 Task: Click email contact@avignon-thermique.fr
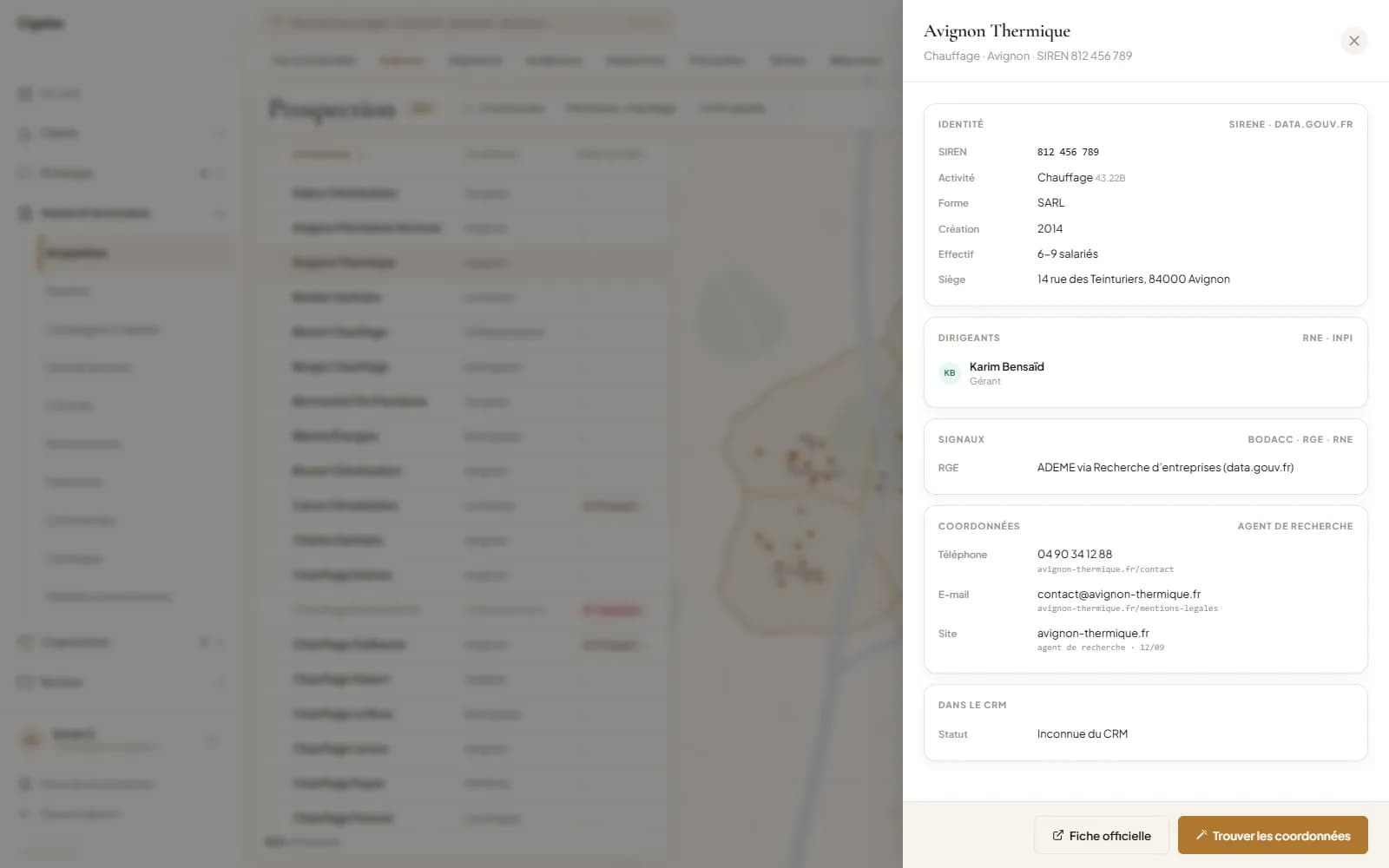tap(1118, 594)
